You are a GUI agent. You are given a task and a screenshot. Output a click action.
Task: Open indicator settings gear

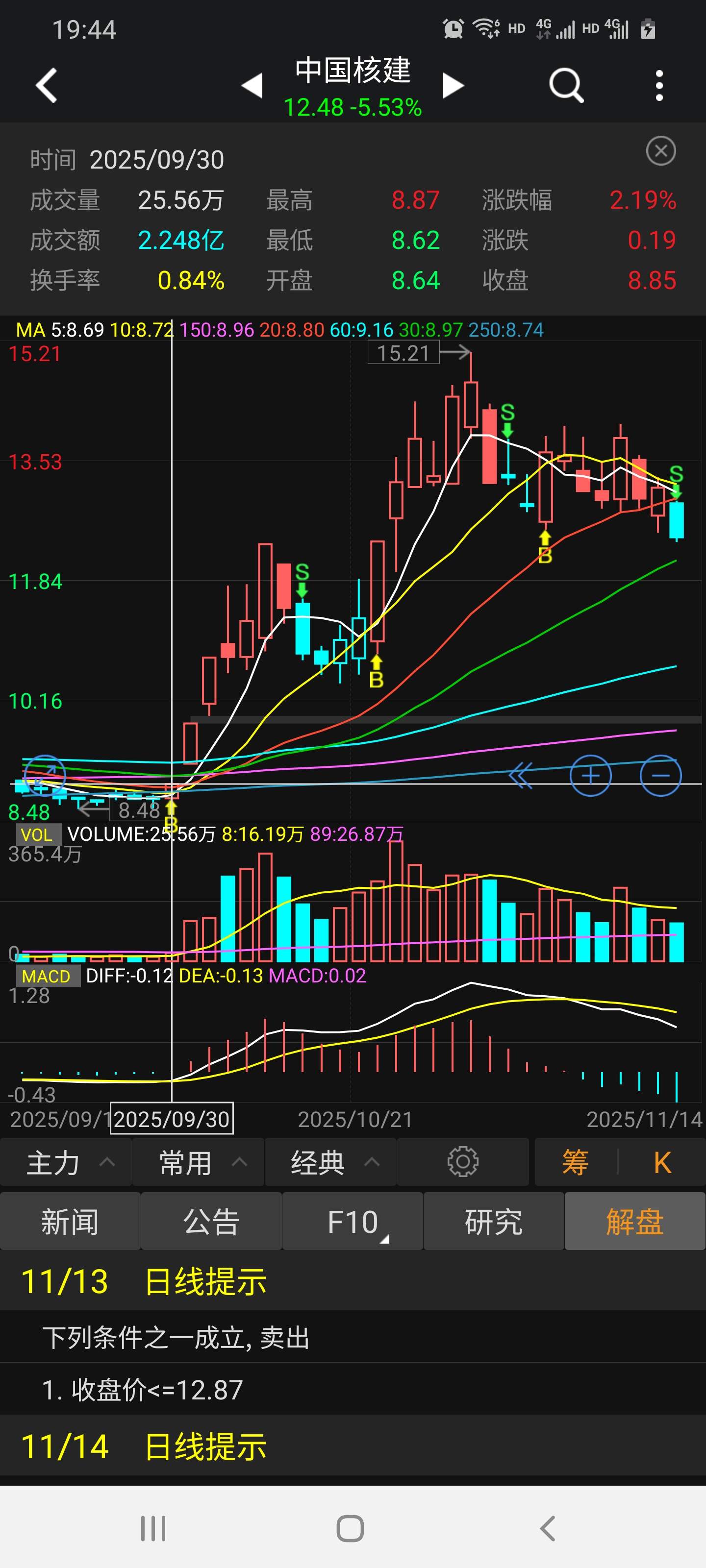coord(463,1161)
